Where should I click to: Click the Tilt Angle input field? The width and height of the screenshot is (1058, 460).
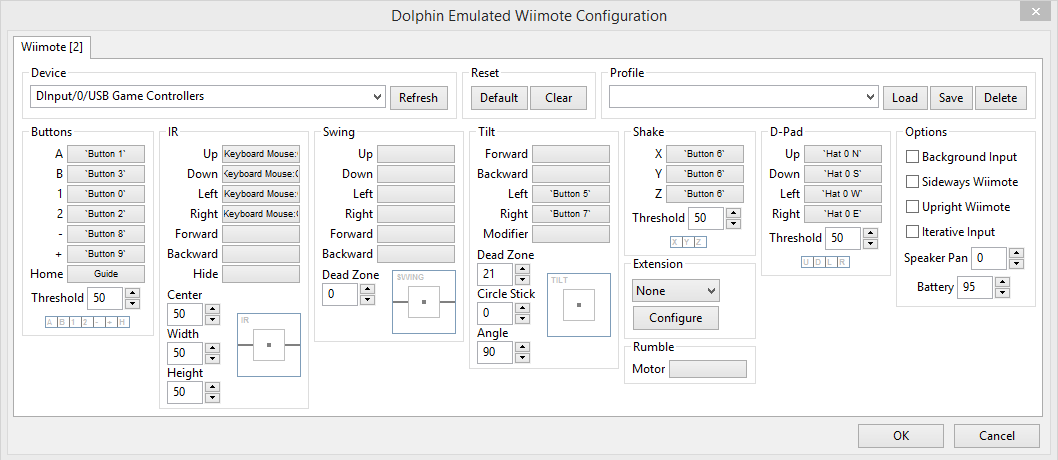(x=495, y=353)
